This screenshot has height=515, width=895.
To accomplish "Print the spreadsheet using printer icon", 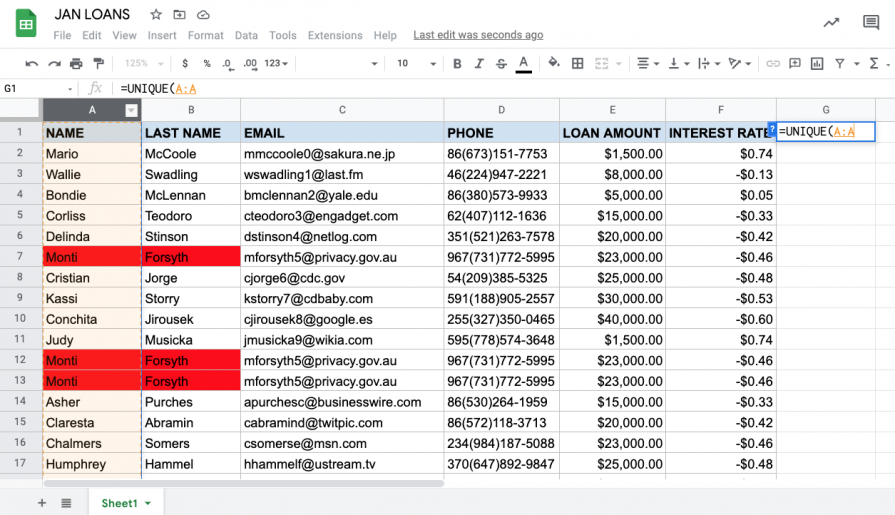I will [x=76, y=64].
